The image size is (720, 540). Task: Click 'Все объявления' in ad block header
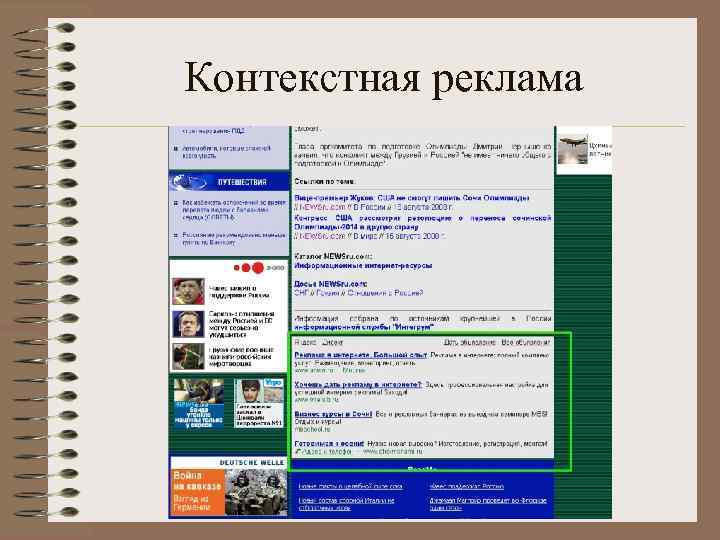525,343
